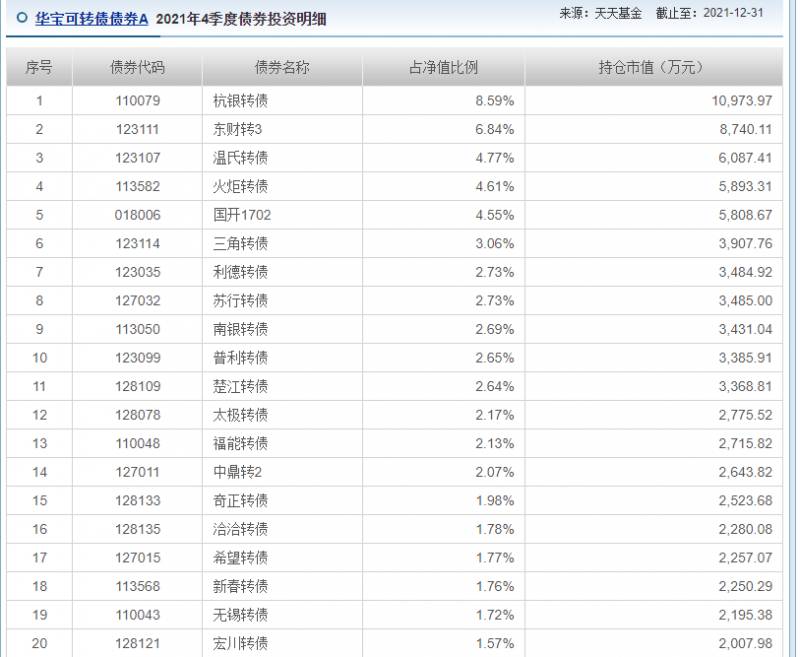Select bond code 127032

pyautogui.click(x=138, y=300)
